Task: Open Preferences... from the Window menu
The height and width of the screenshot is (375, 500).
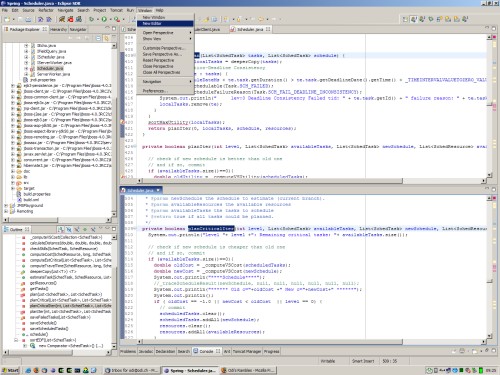Action: (165, 91)
